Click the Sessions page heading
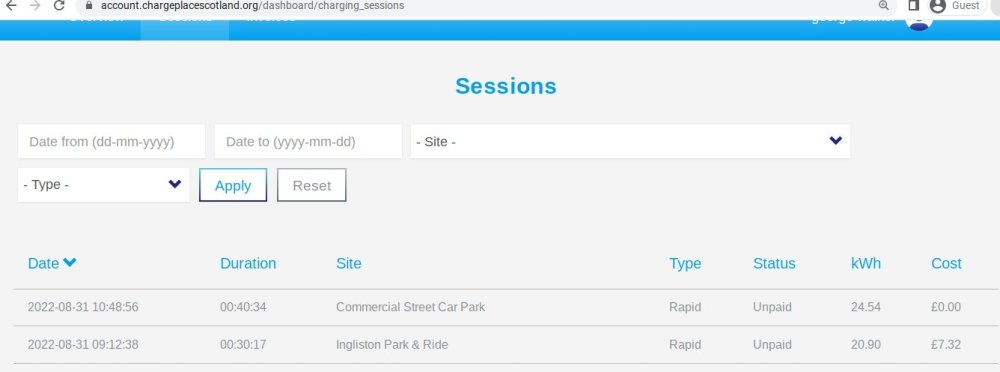The height and width of the screenshot is (372, 1000). (506, 86)
